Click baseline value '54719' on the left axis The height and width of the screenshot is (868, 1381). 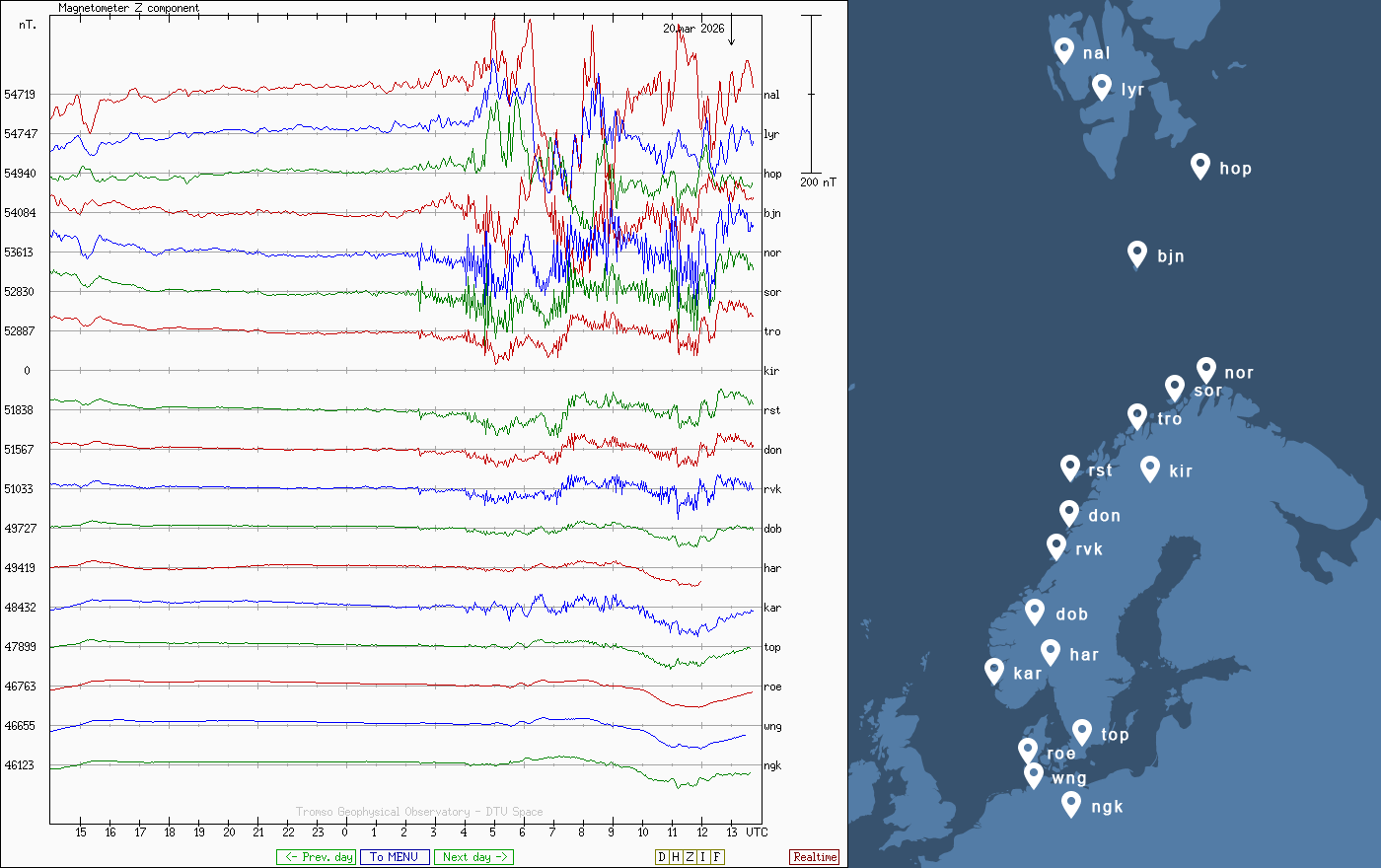20,95
